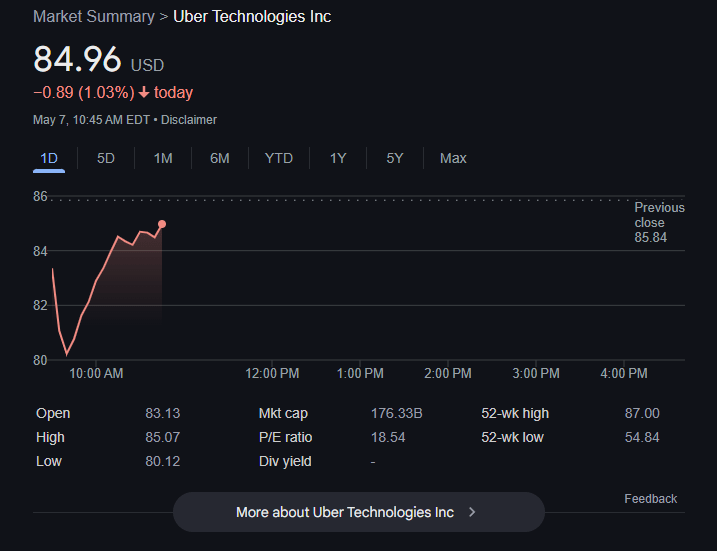717x551 pixels.
Task: Click the 82 y-axis label
Action: coord(40,305)
